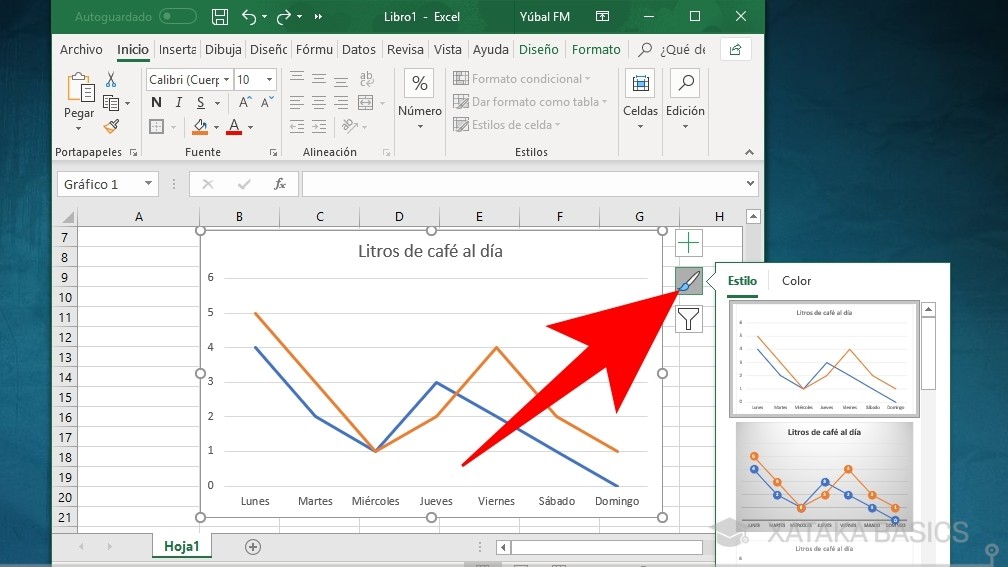Click the Undo arrow icon

(x=249, y=17)
